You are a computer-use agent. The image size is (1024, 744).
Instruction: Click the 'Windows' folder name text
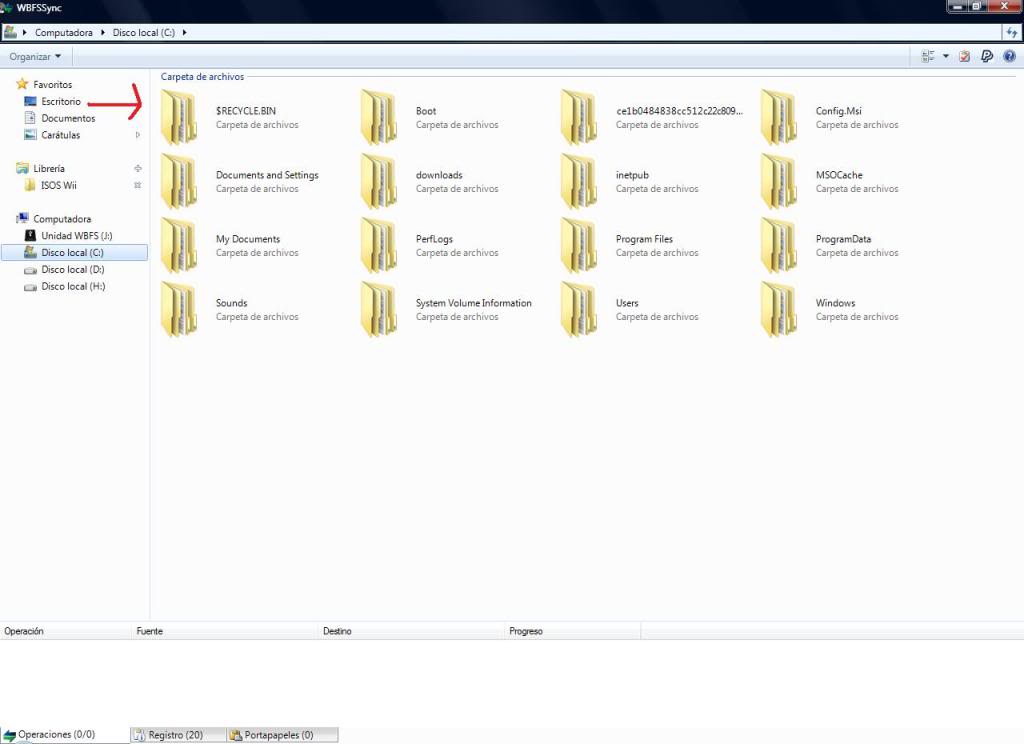835,303
